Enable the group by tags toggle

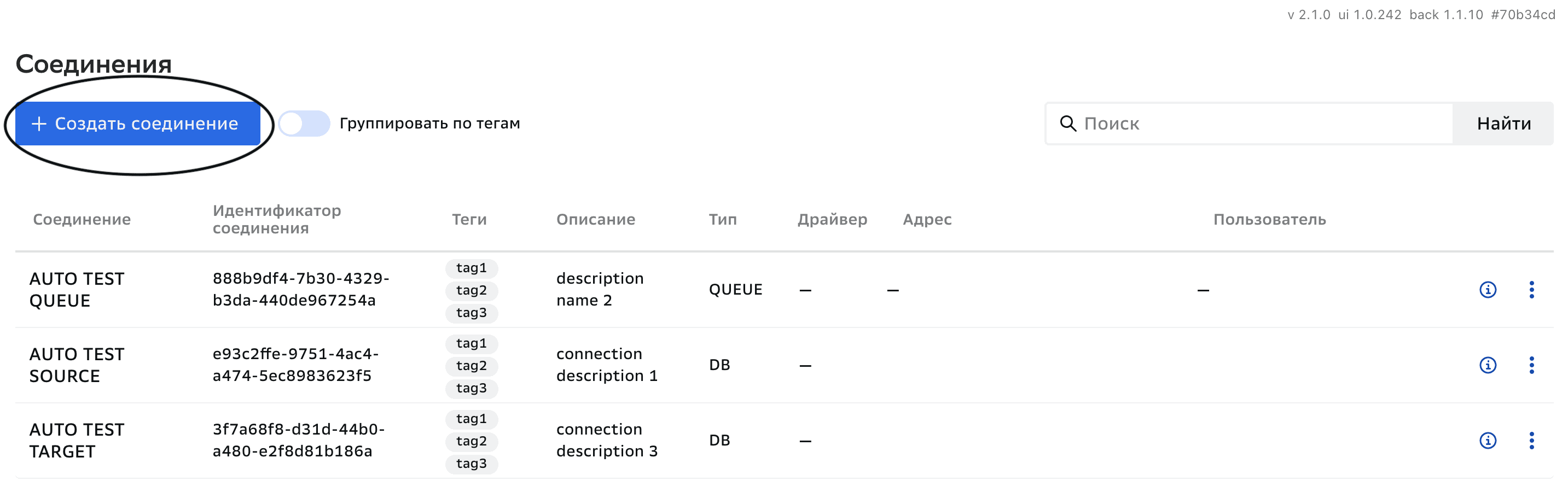pyautogui.click(x=304, y=124)
